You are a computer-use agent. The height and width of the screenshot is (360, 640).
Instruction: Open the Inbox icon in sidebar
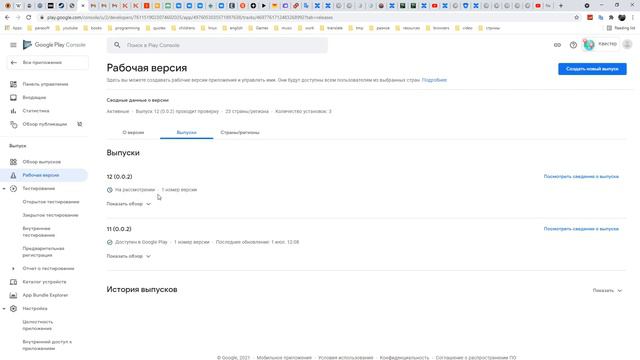pos(13,98)
